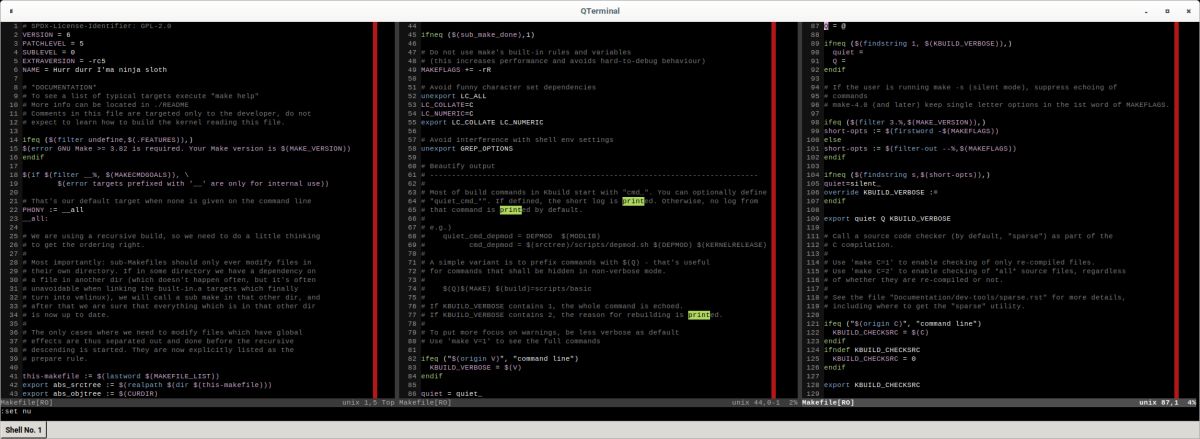1200x439 pixels.
Task: Click the "quiet = quiet_" line
Action: coord(451,393)
